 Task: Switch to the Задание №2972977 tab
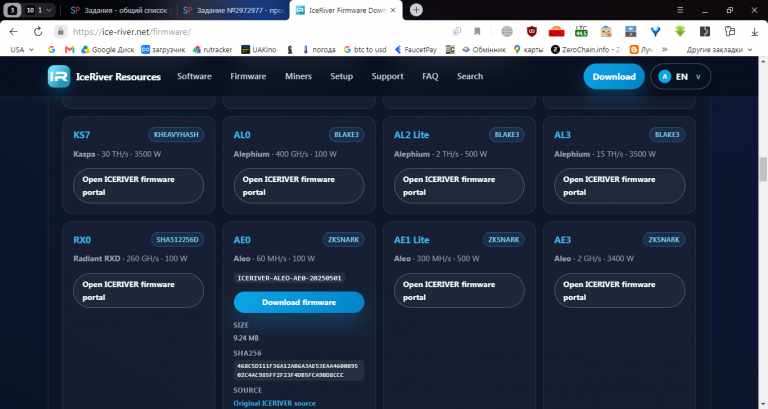coord(234,10)
